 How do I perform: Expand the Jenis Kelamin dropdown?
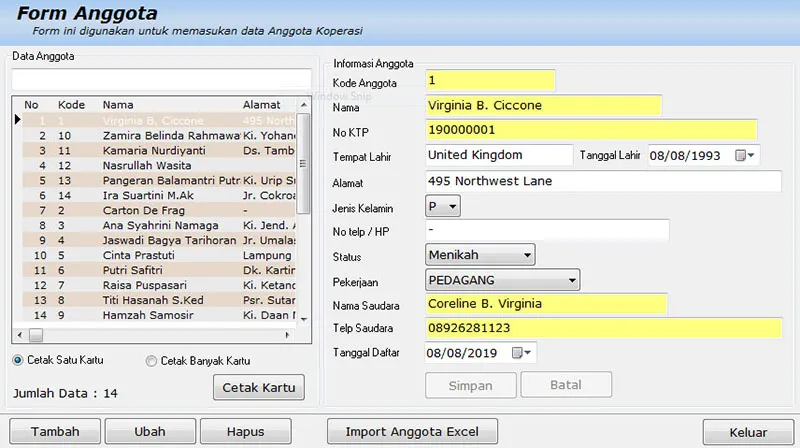442,206
